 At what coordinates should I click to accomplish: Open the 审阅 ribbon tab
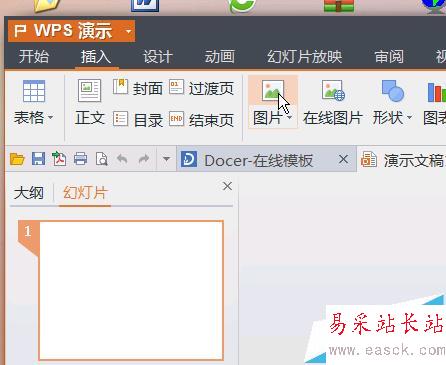[x=389, y=56]
